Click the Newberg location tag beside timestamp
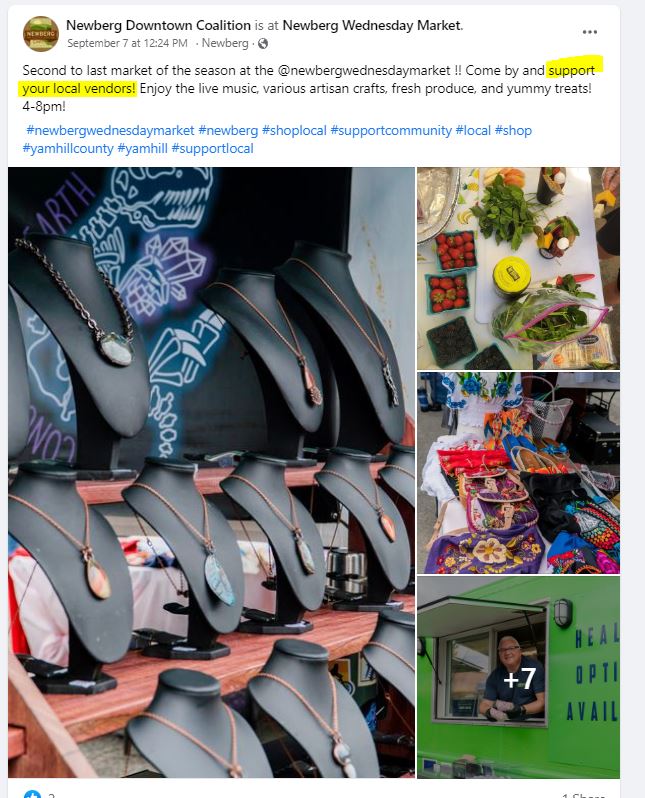Viewport: 645px width, 798px height. click(225, 43)
